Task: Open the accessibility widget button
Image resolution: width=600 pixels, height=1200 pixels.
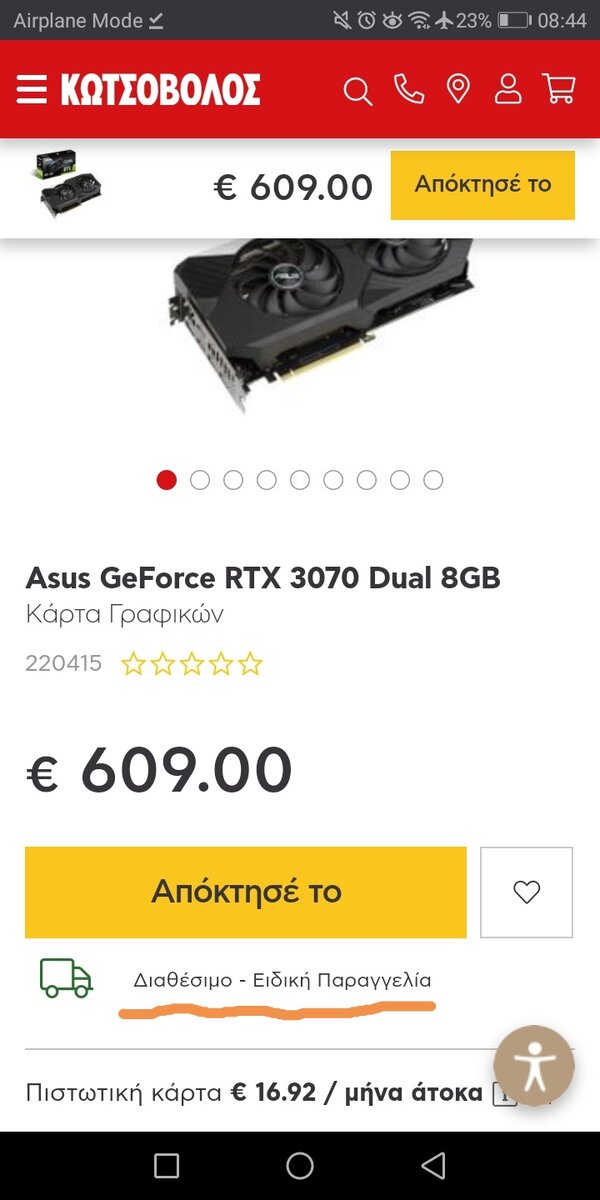Action: [534, 1066]
